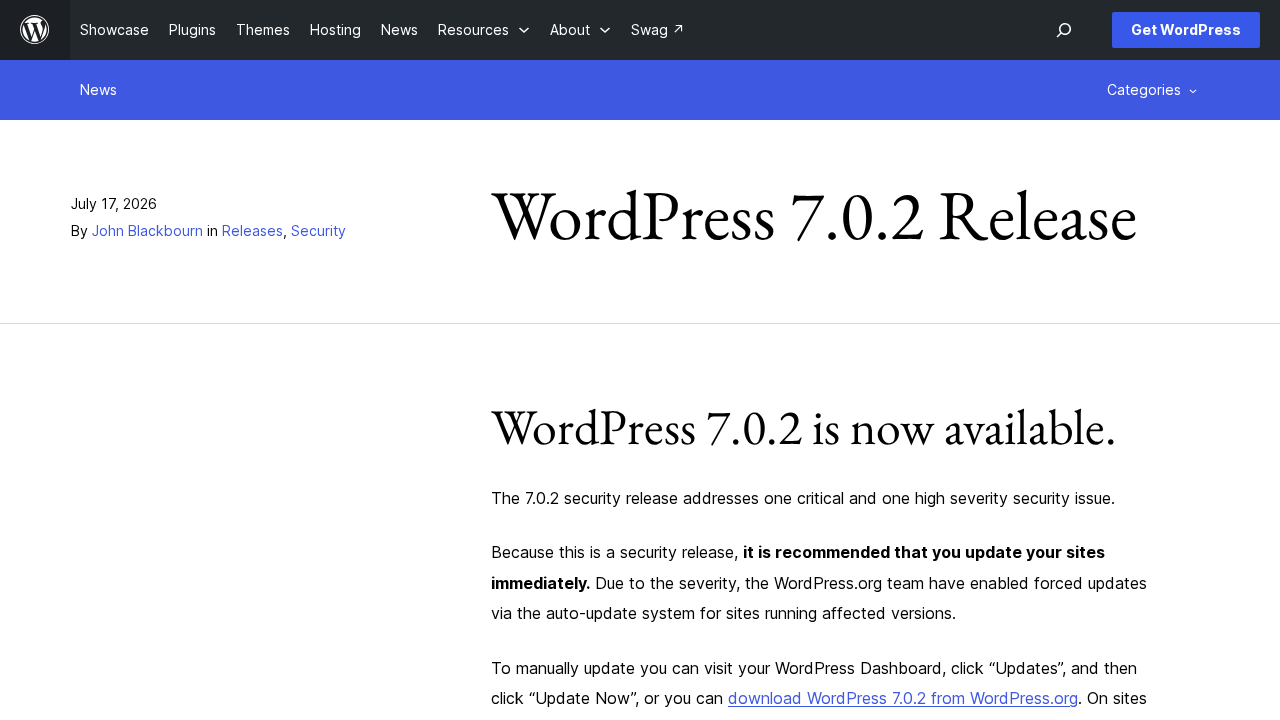This screenshot has width=1280, height=720.
Task: Open the Showcase menu item
Action: click(114, 30)
